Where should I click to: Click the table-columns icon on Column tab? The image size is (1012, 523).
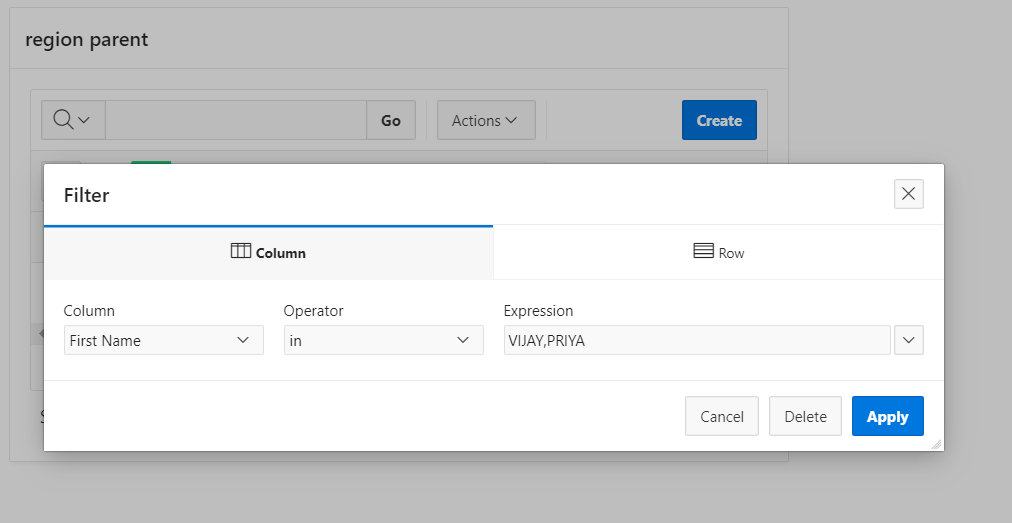click(x=241, y=251)
